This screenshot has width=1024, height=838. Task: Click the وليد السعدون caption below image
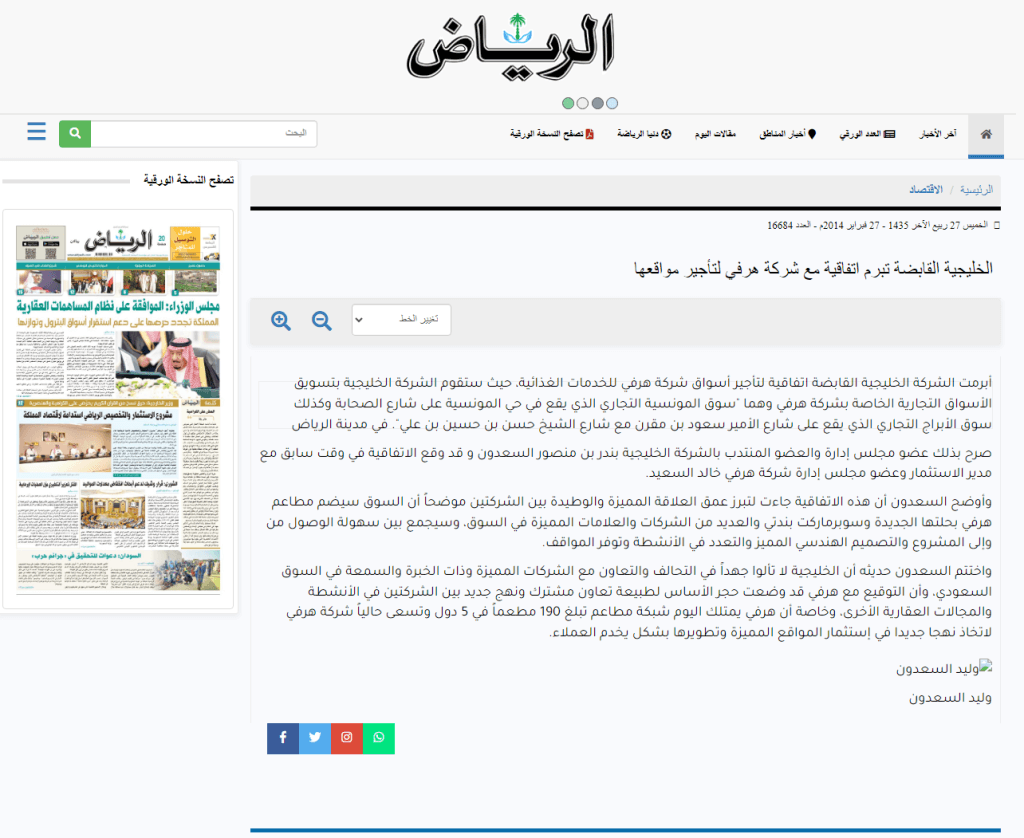[950, 698]
